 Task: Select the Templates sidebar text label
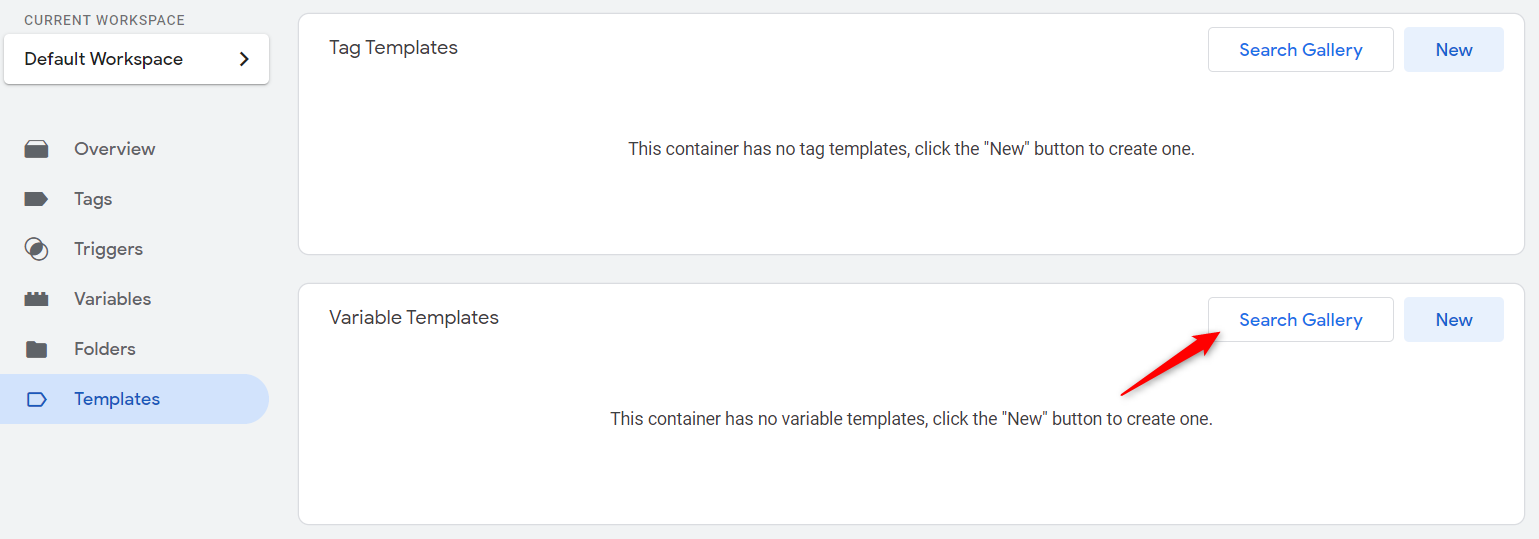click(117, 399)
